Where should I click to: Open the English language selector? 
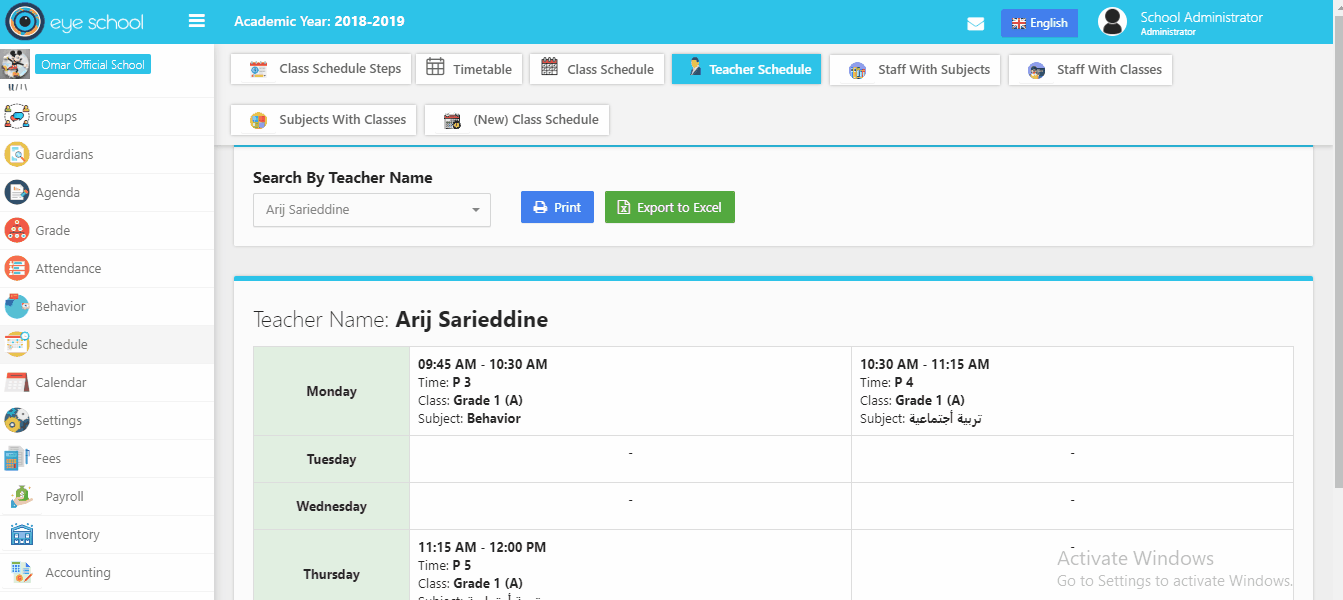(1039, 23)
